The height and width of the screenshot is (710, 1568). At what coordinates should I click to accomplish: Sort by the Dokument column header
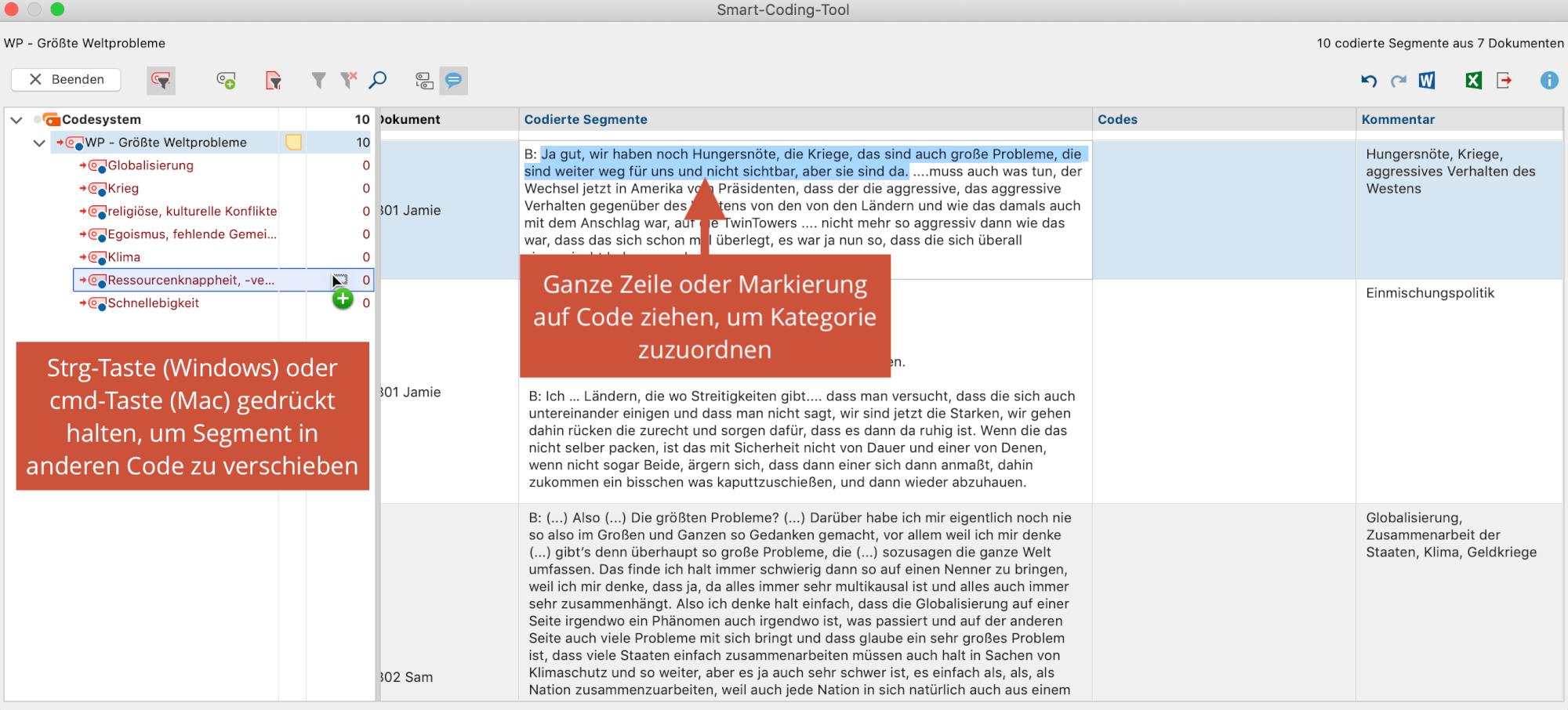coord(448,119)
